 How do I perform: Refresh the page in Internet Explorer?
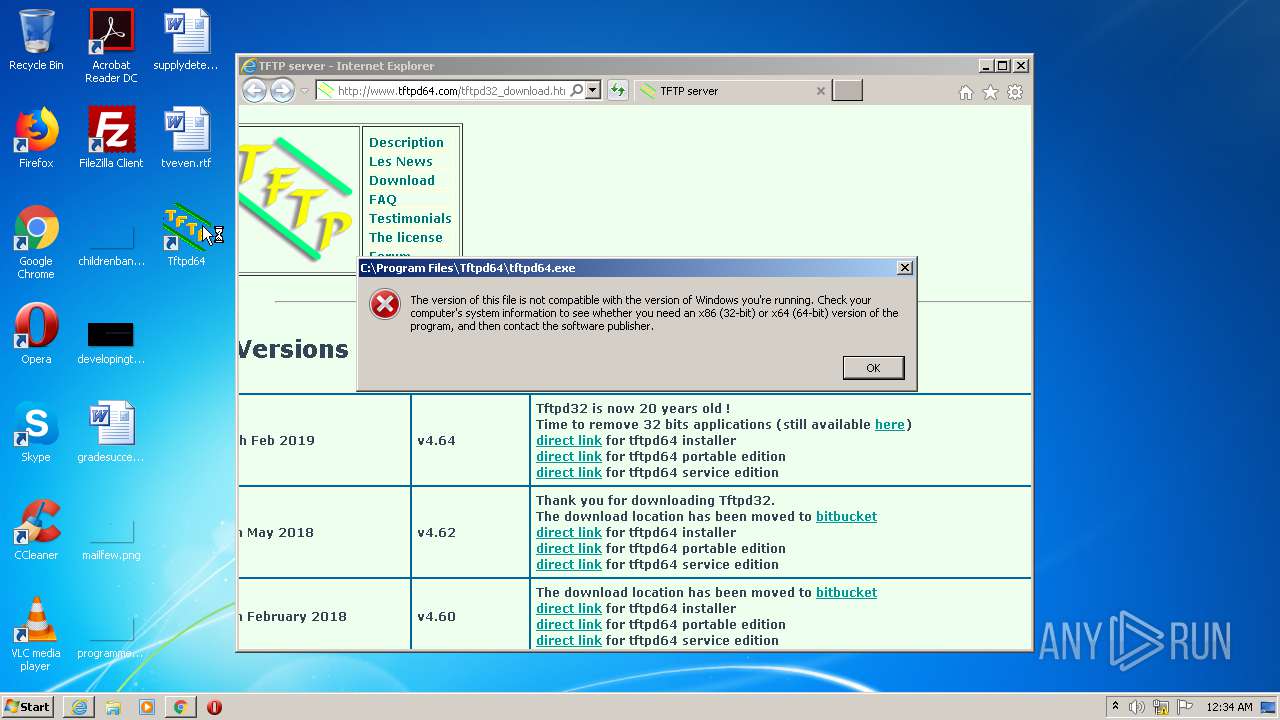(x=617, y=90)
